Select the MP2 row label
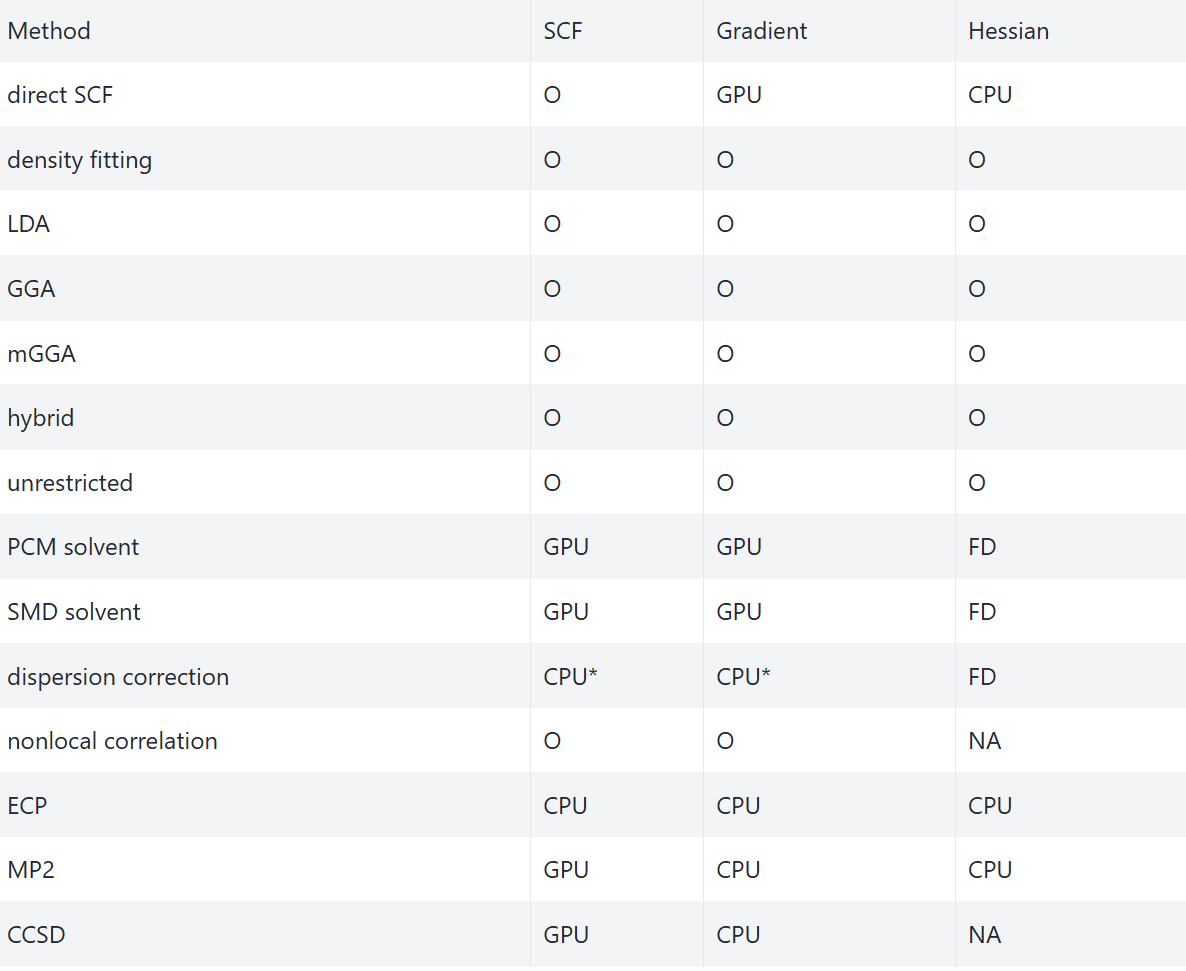The width and height of the screenshot is (1186, 971). pyautogui.click(x=31, y=870)
